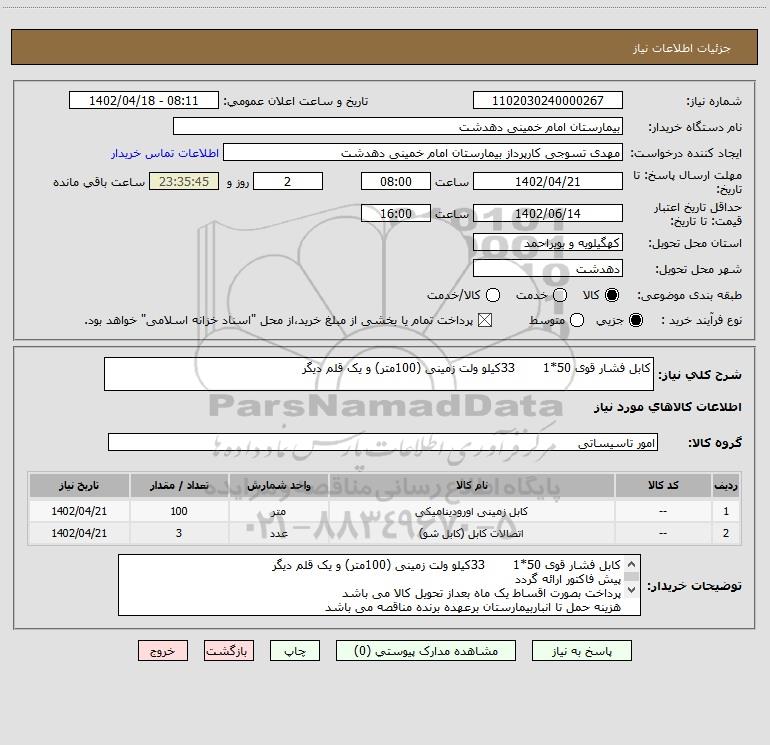Click the نام کالا column header
Screen dimensions: 770x745
click(471, 486)
